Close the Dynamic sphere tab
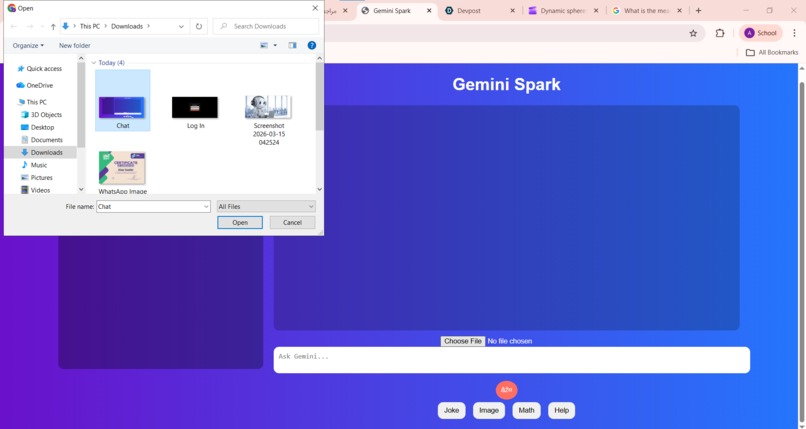Viewport: 806px width, 429px height. pos(596,10)
